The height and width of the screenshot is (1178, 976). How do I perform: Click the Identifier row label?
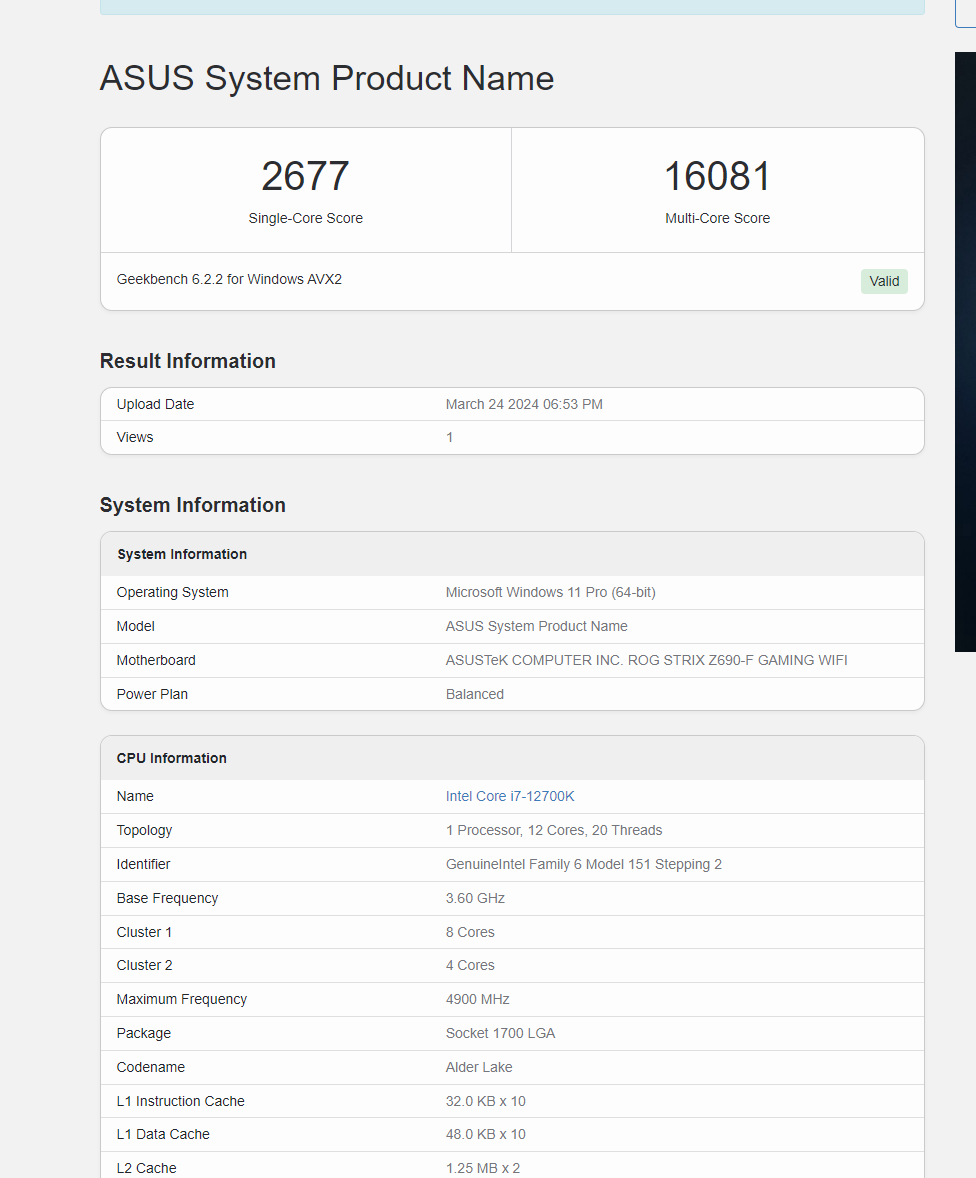pyautogui.click(x=143, y=865)
